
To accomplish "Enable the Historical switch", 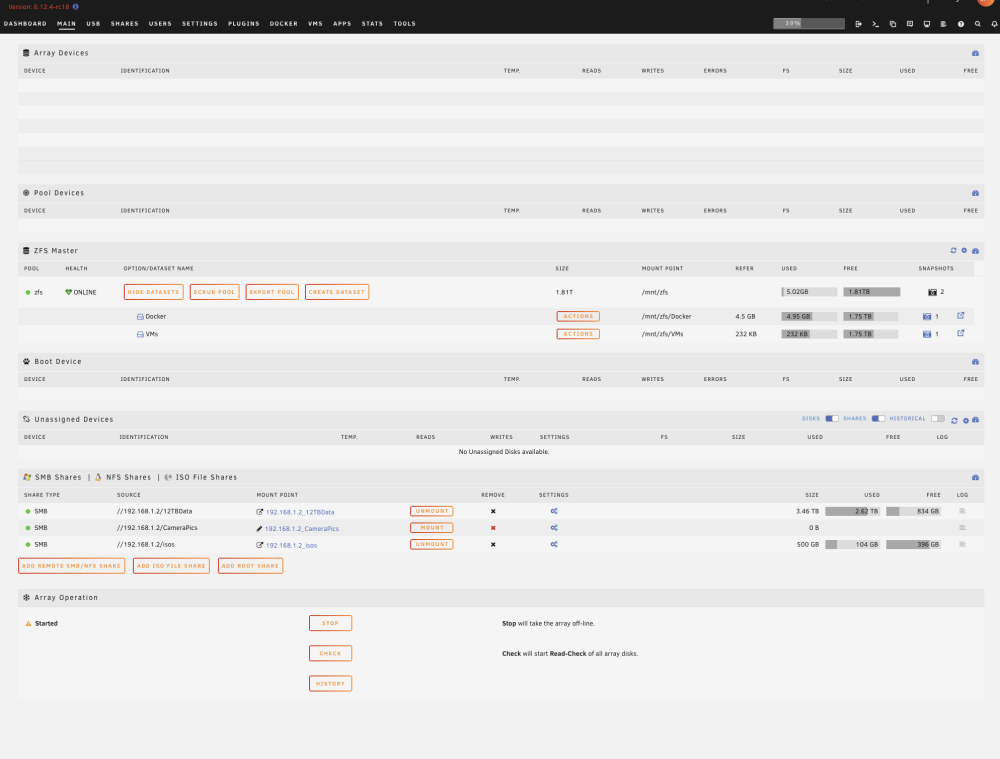I will [938, 419].
